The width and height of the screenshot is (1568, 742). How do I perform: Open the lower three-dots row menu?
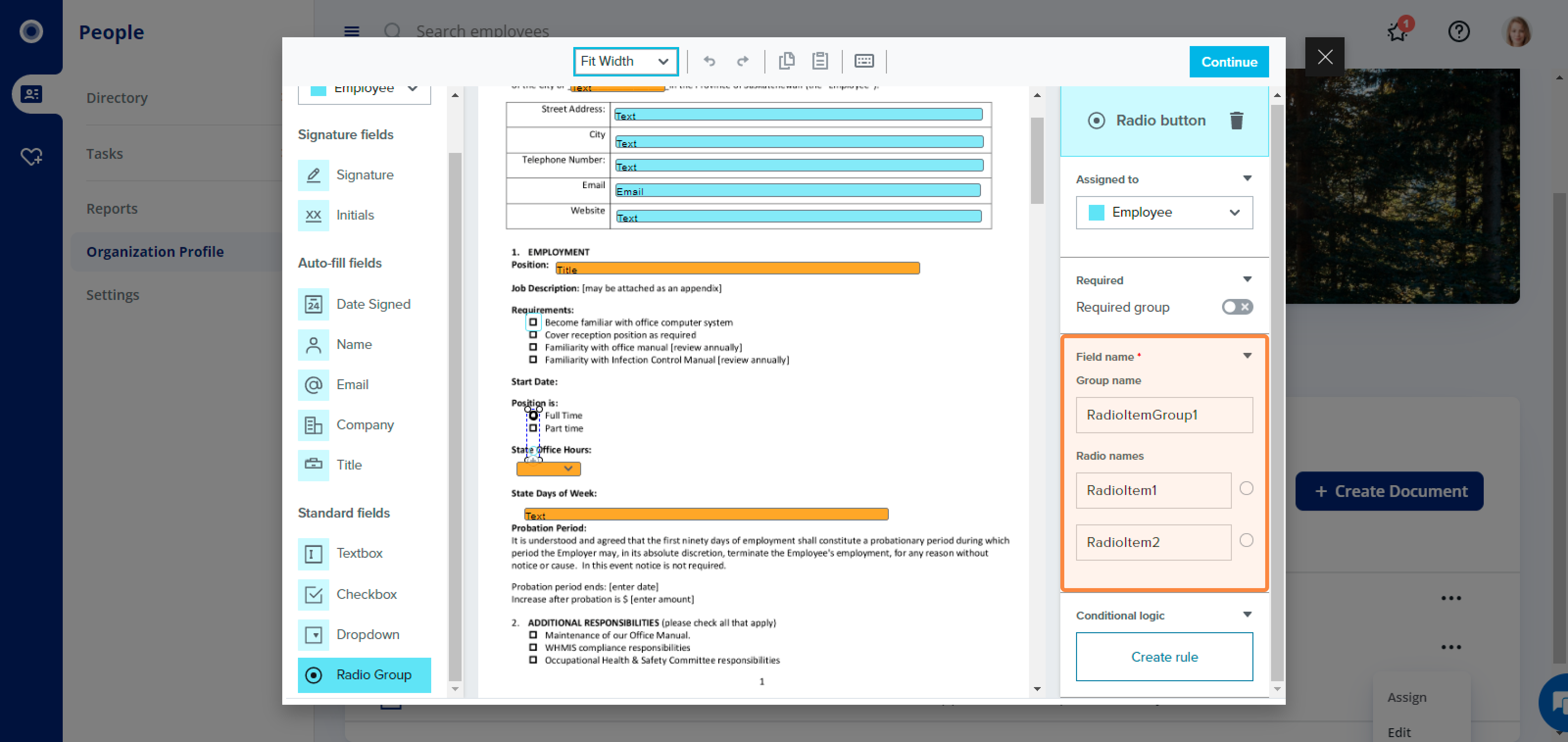(1450, 646)
